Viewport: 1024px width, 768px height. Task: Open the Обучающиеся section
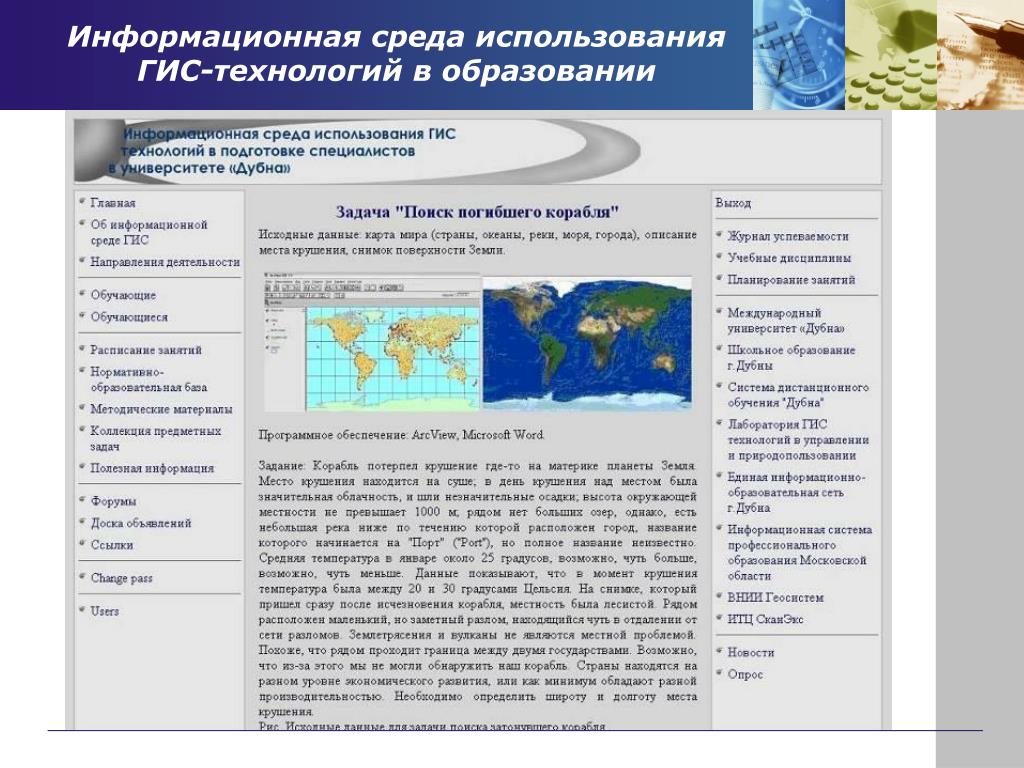[129, 317]
